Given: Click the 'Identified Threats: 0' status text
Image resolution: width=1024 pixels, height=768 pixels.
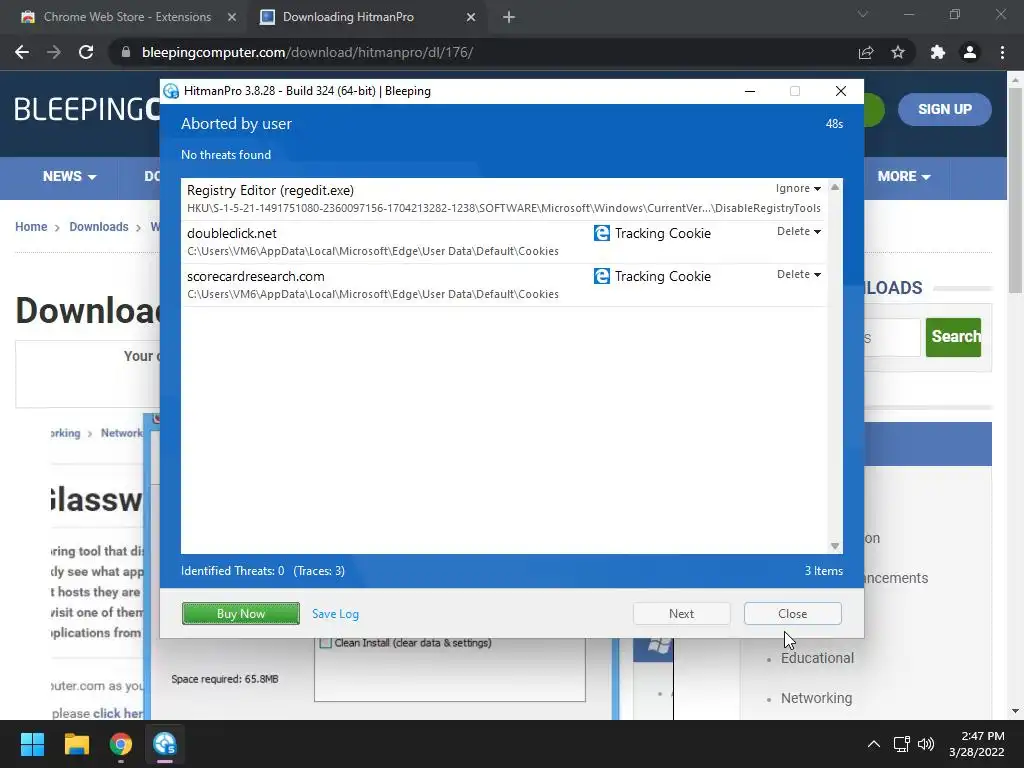Looking at the screenshot, I should coord(232,571).
